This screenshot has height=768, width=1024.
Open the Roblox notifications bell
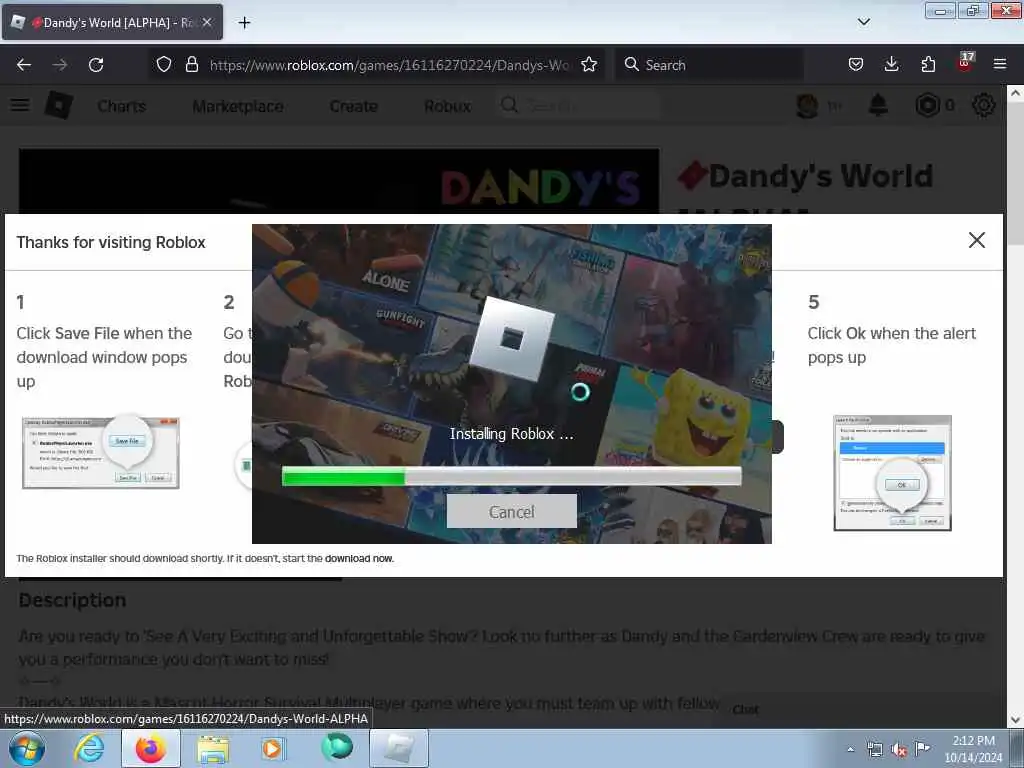(x=878, y=105)
